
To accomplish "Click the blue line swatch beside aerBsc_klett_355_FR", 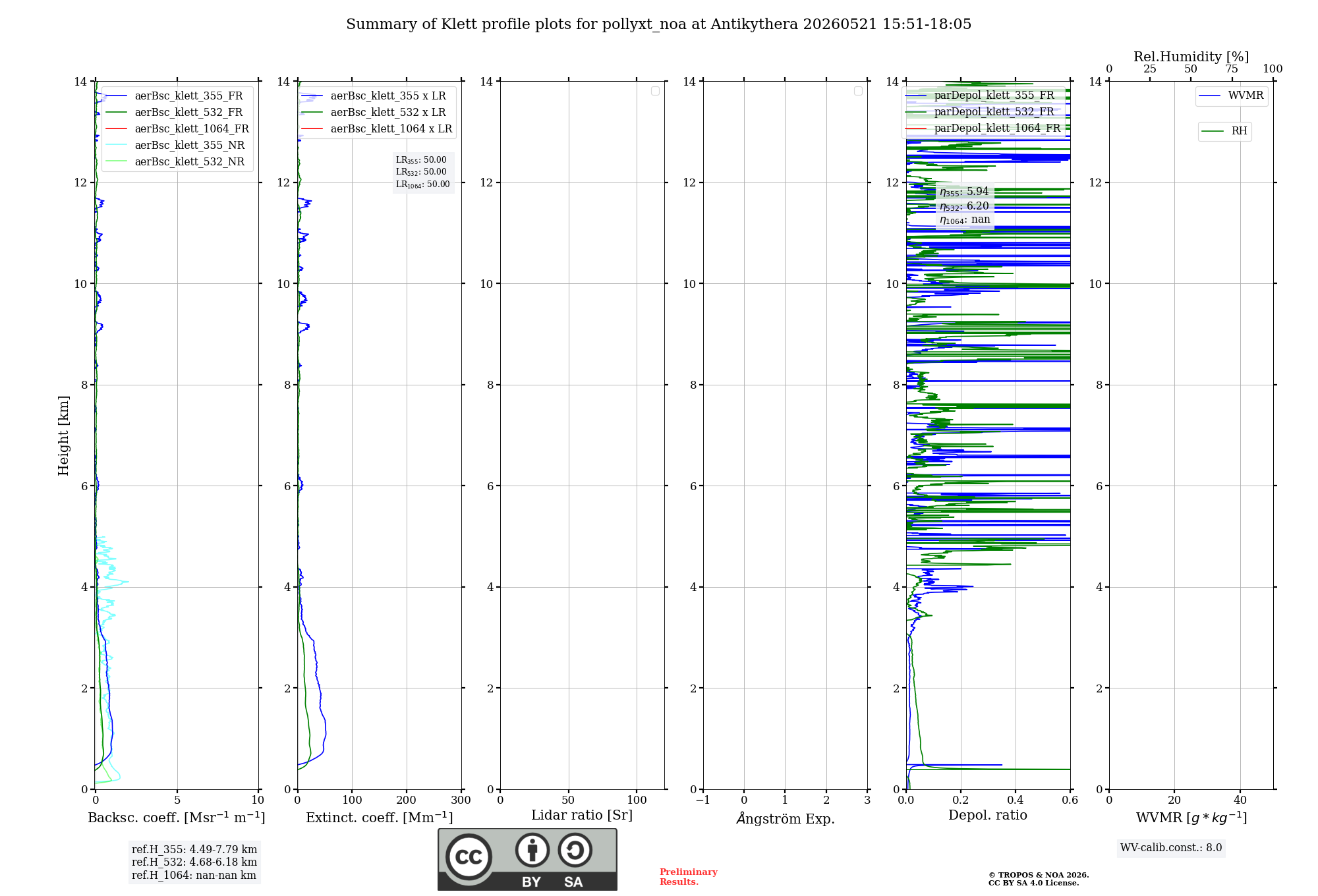I will coord(117,96).
